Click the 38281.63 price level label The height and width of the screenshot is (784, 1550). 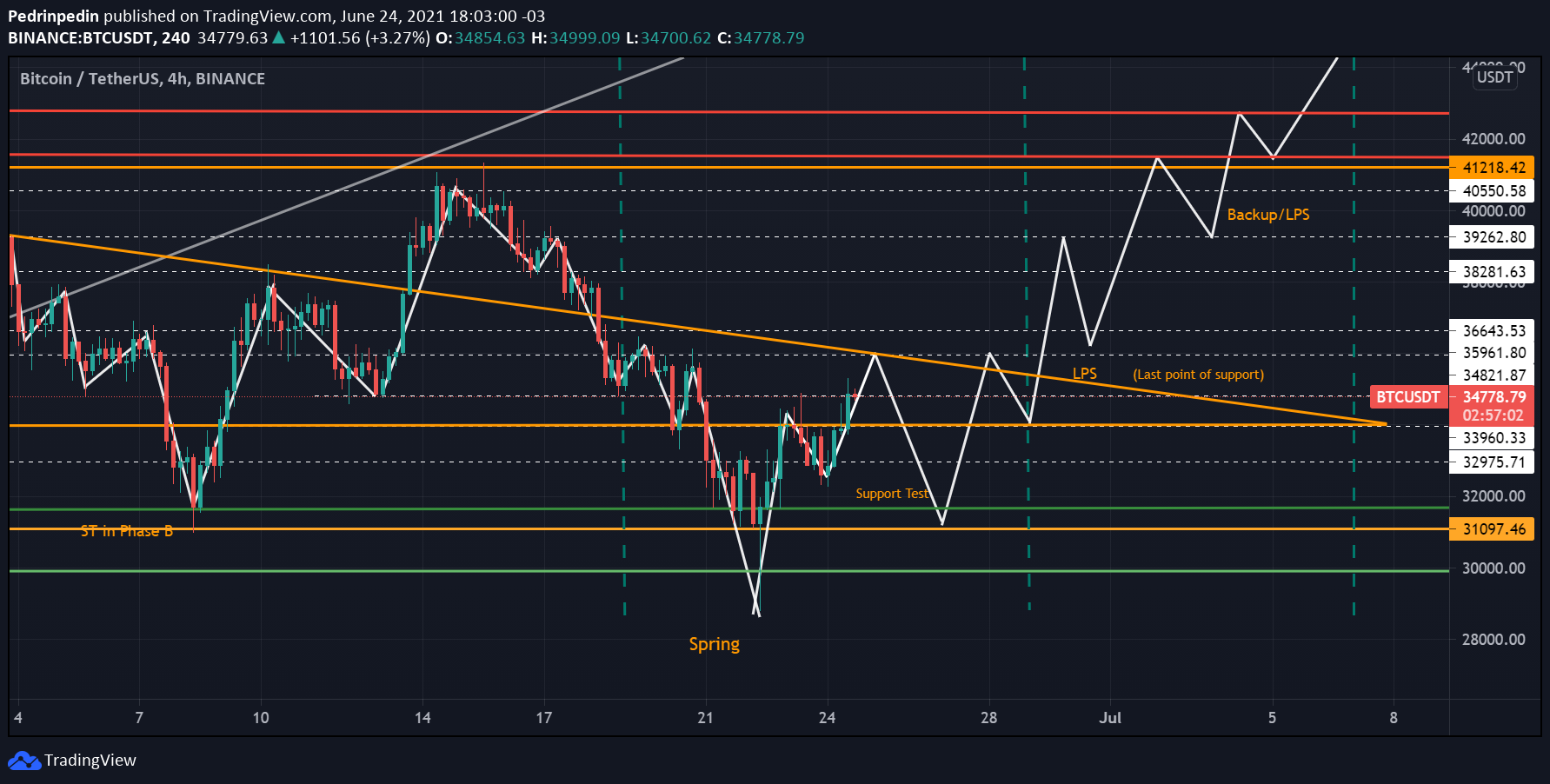[1492, 272]
